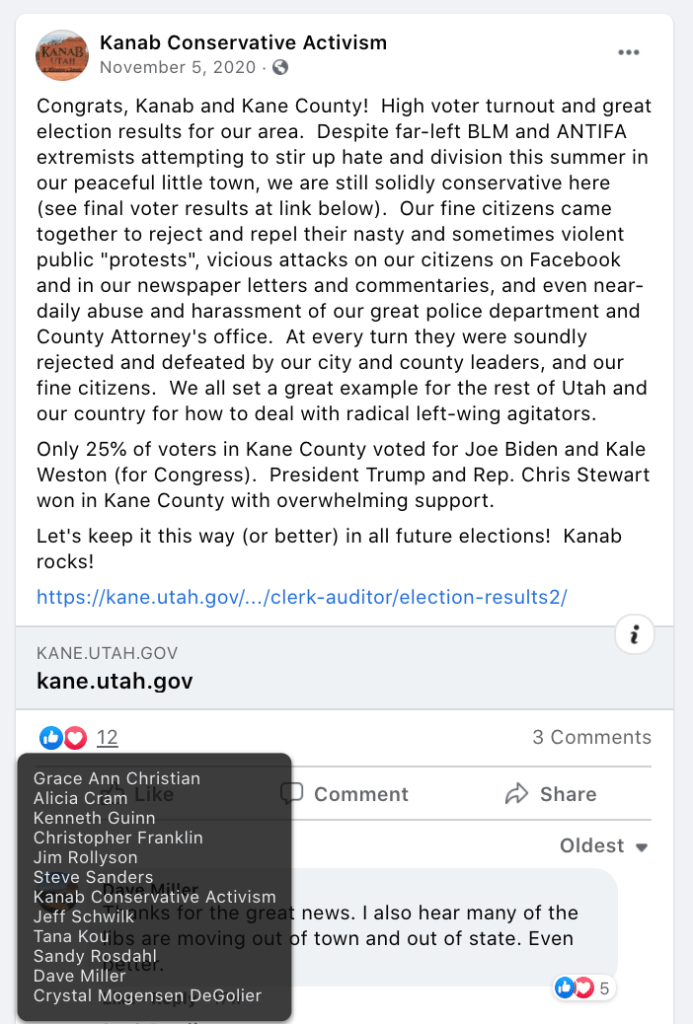
Task: Click the post paragraph ending "Kanab rocks!"
Action: 329,548
